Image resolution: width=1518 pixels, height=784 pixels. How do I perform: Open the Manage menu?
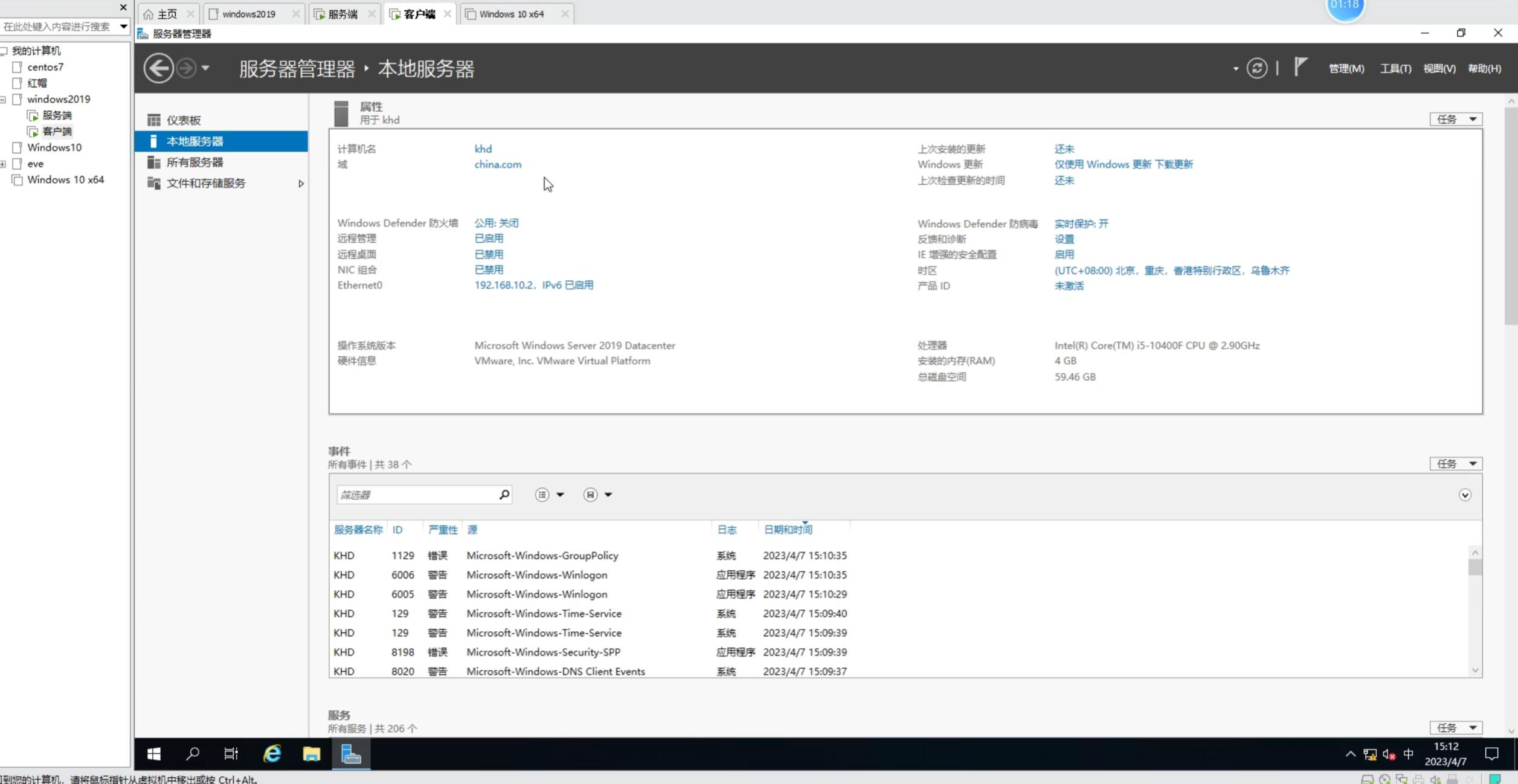pos(1346,69)
